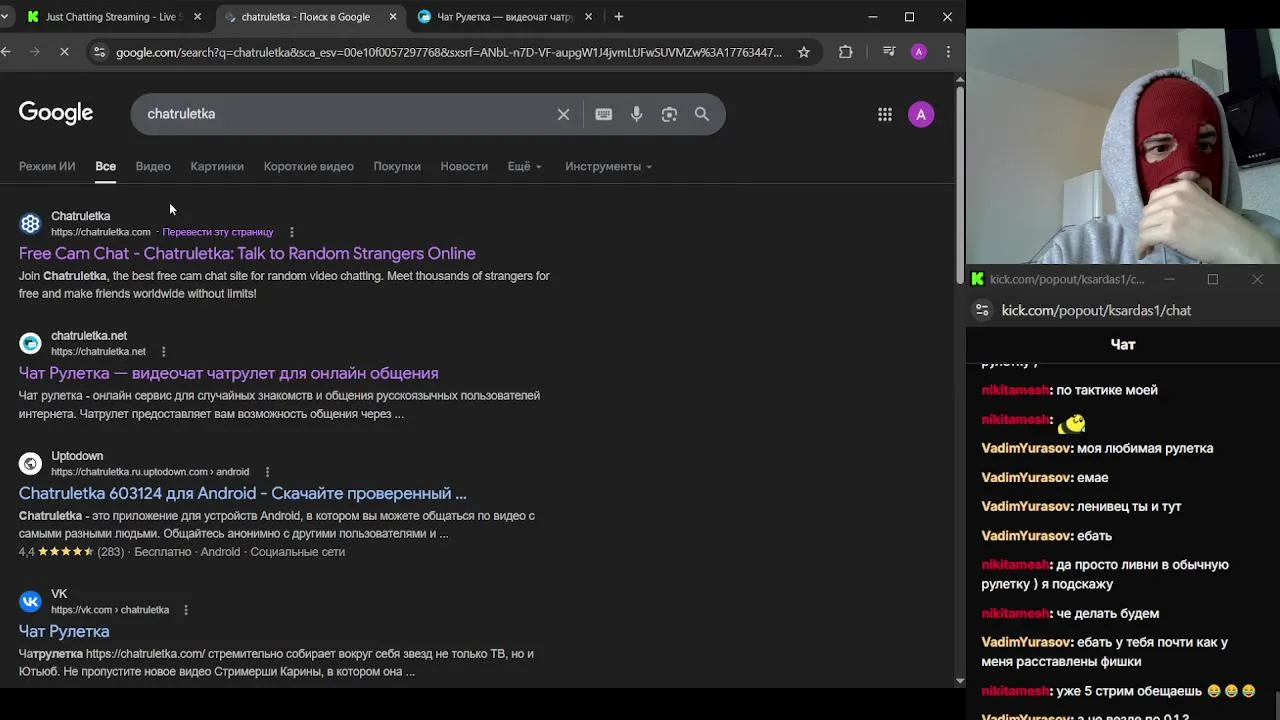1280x720 pixels.
Task: Switch to the Режим ИИ tab
Action: [x=47, y=166]
